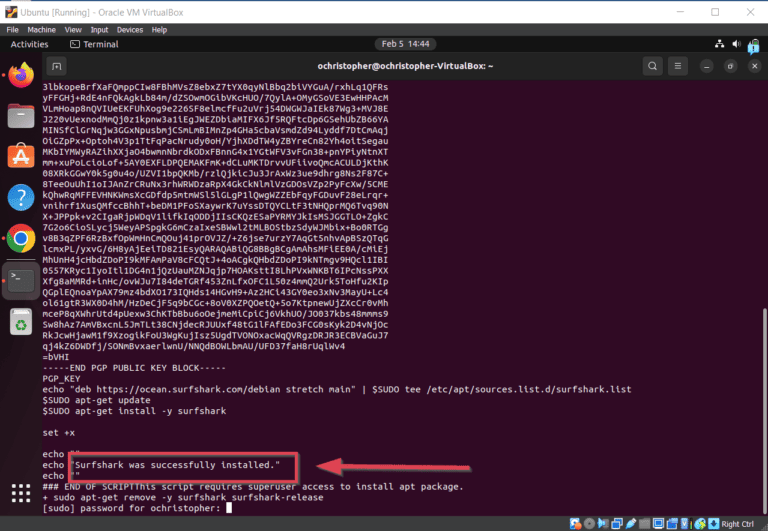Launch Google Chrome from the dock
The width and height of the screenshot is (768, 531).
click(21, 239)
